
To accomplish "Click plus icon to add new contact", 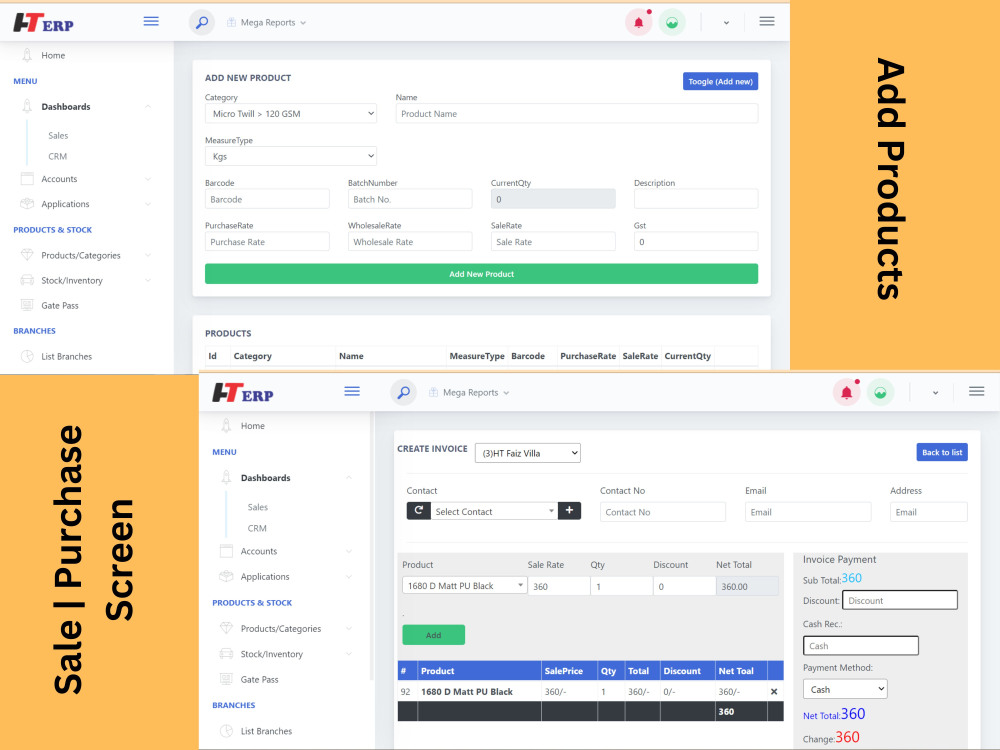I will click(569, 511).
